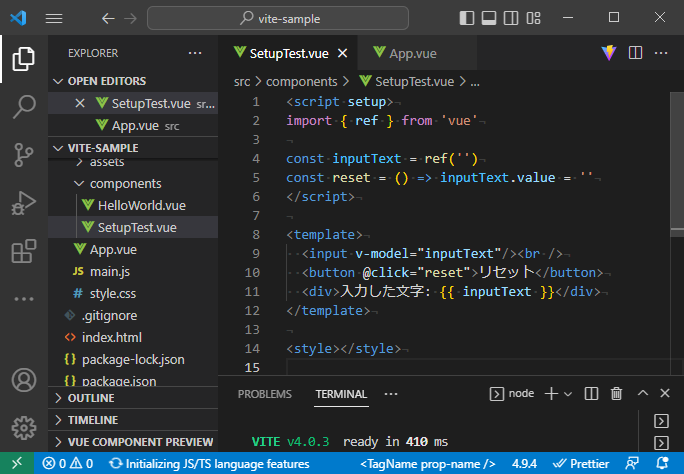Show errors and warnings count in status bar

coord(68,463)
